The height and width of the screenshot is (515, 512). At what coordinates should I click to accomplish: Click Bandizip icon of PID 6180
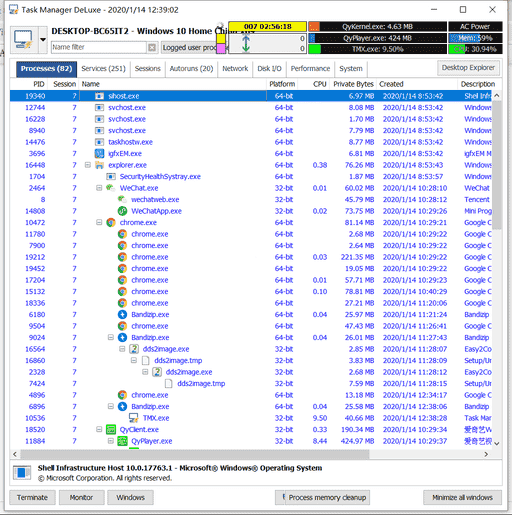[122, 314]
